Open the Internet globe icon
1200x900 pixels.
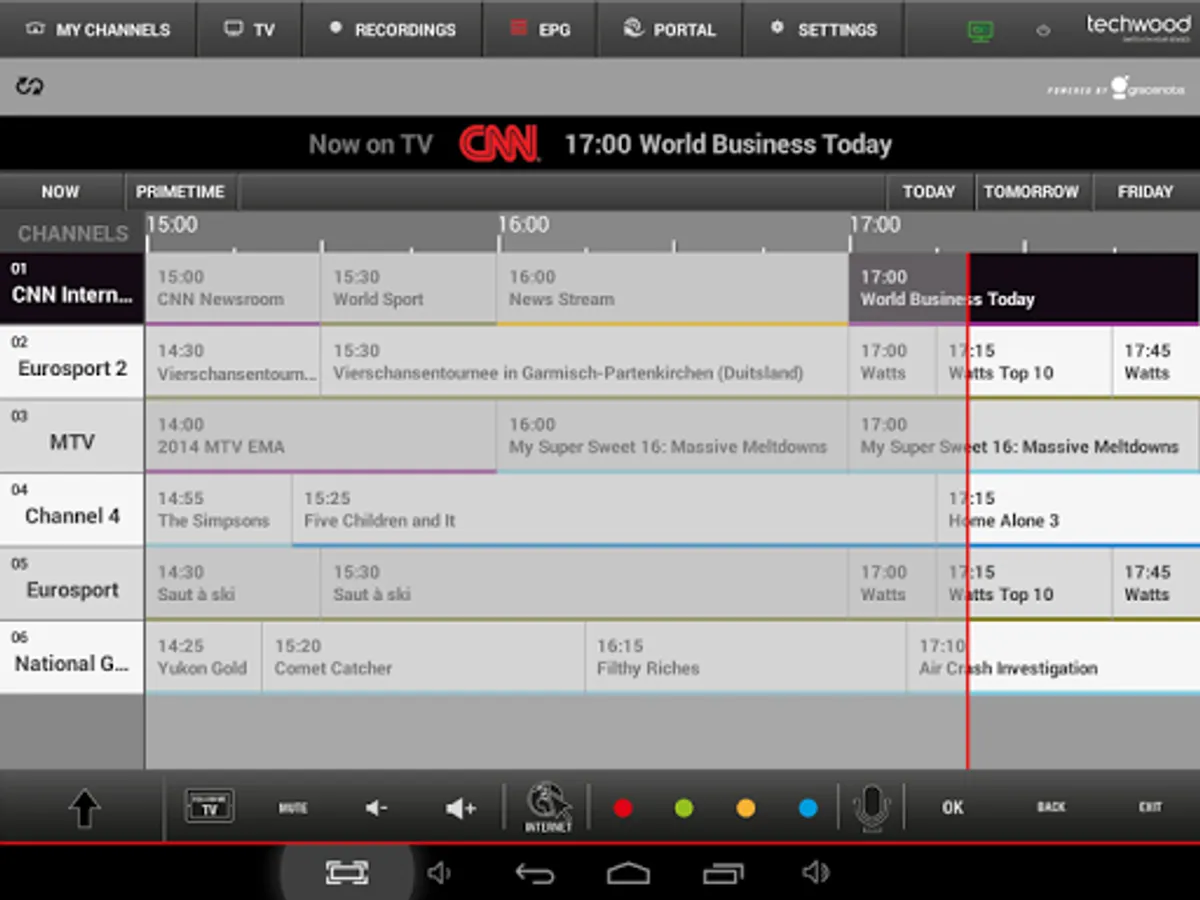tap(549, 808)
